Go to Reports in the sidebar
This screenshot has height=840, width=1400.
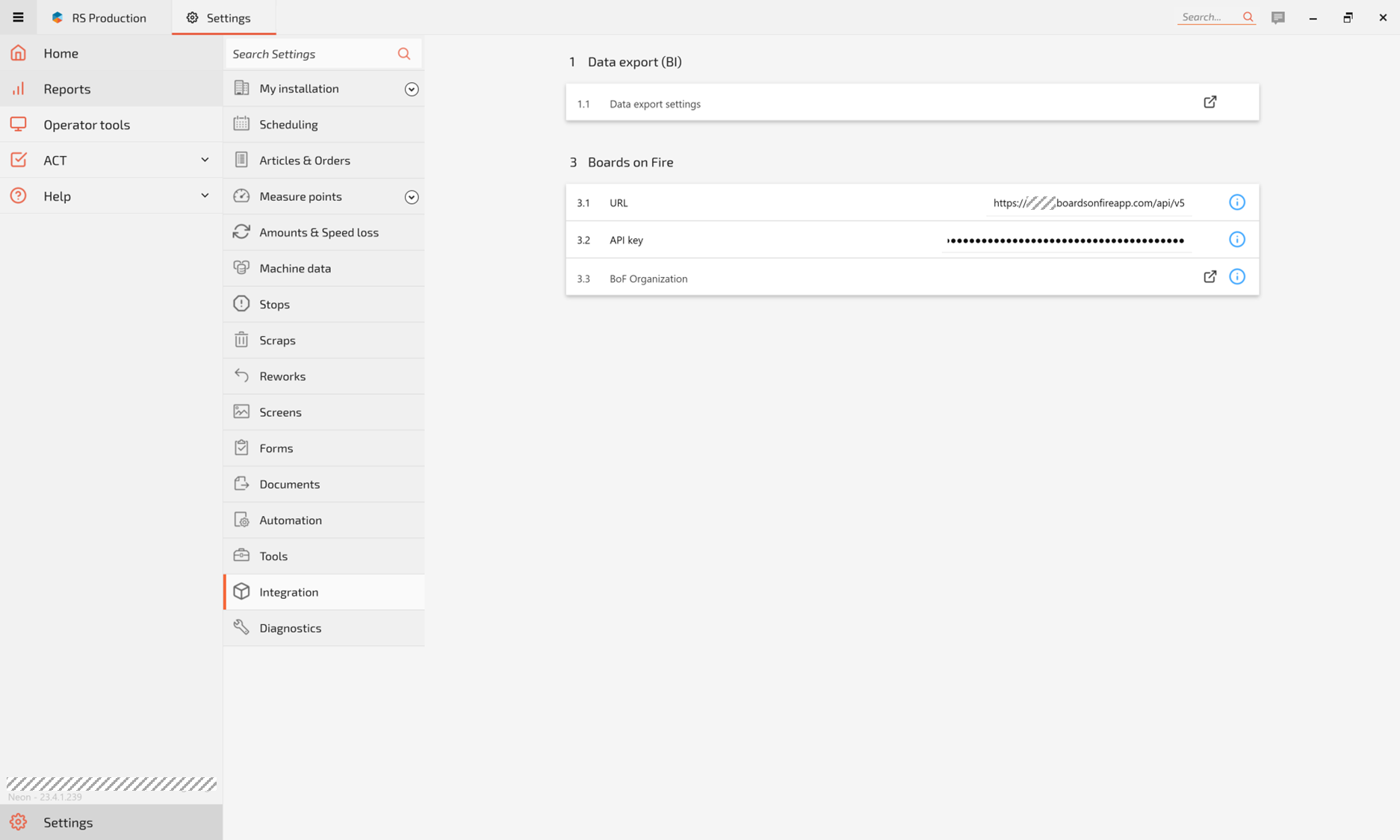[66, 89]
